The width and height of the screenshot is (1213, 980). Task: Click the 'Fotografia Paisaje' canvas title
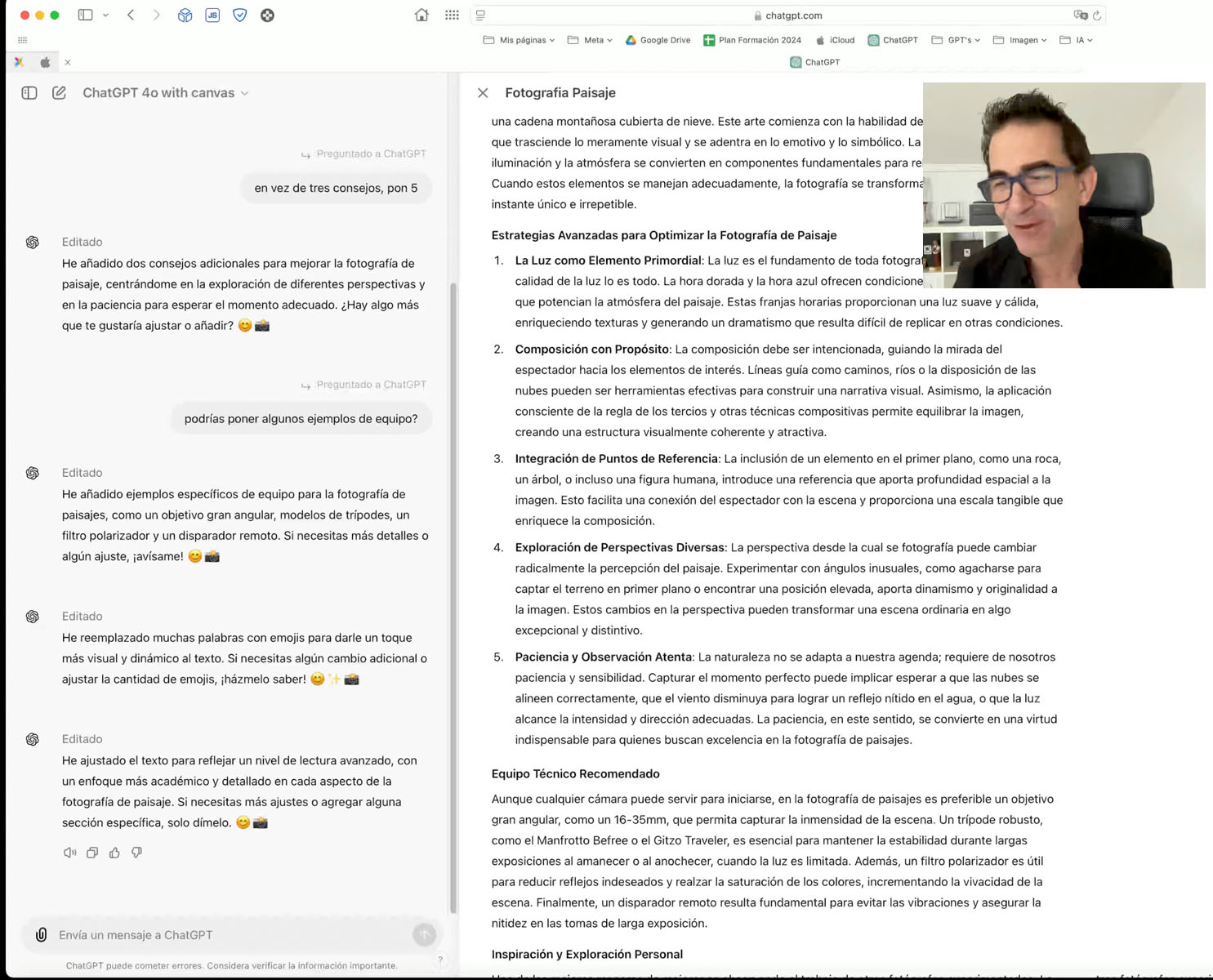pos(560,93)
